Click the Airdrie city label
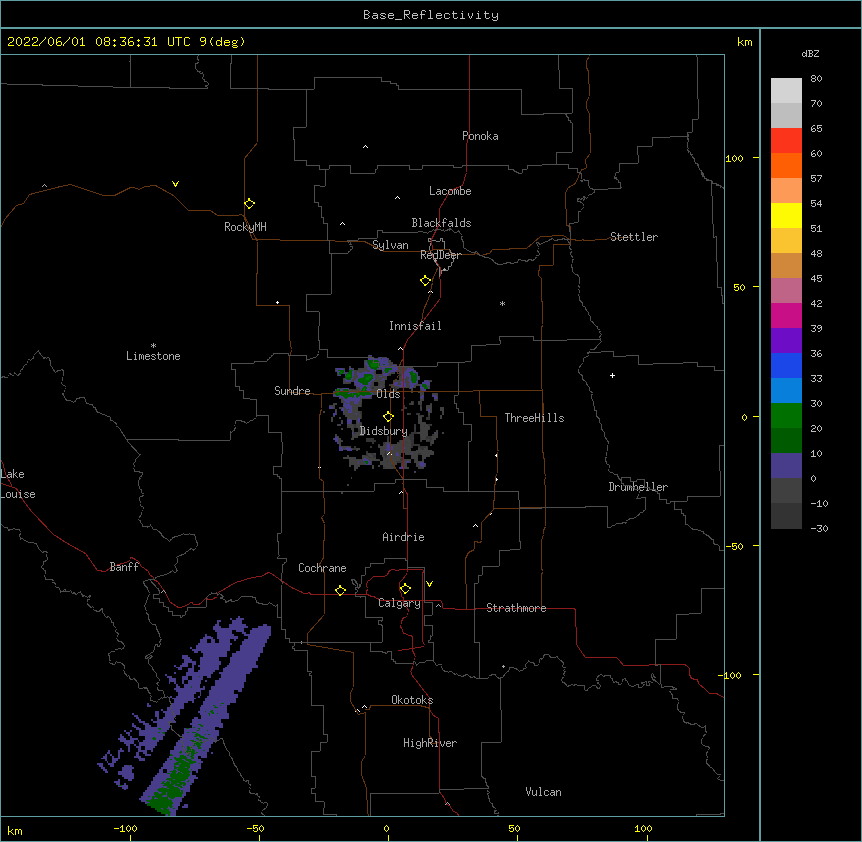The image size is (862, 842). (403, 537)
